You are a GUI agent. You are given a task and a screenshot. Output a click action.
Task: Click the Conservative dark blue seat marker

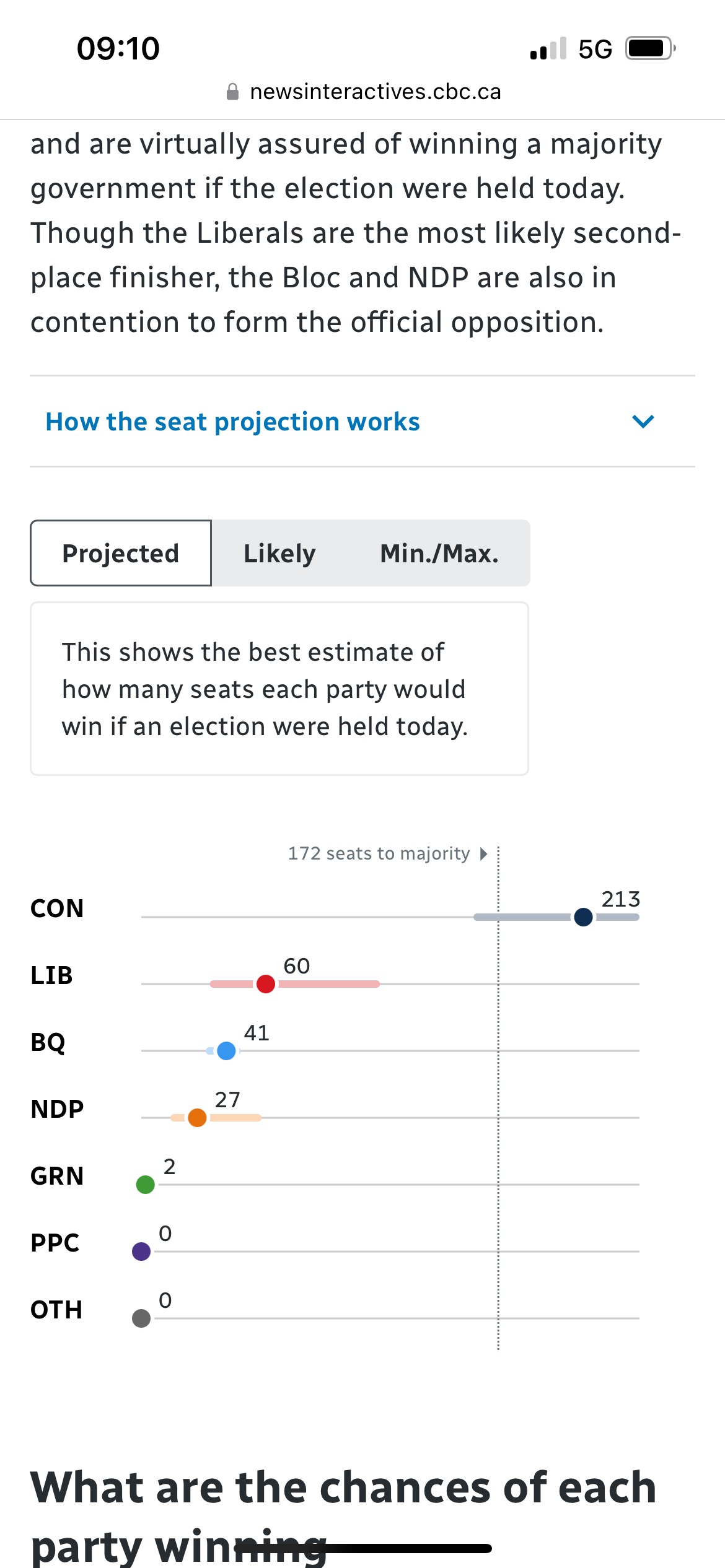point(583,917)
